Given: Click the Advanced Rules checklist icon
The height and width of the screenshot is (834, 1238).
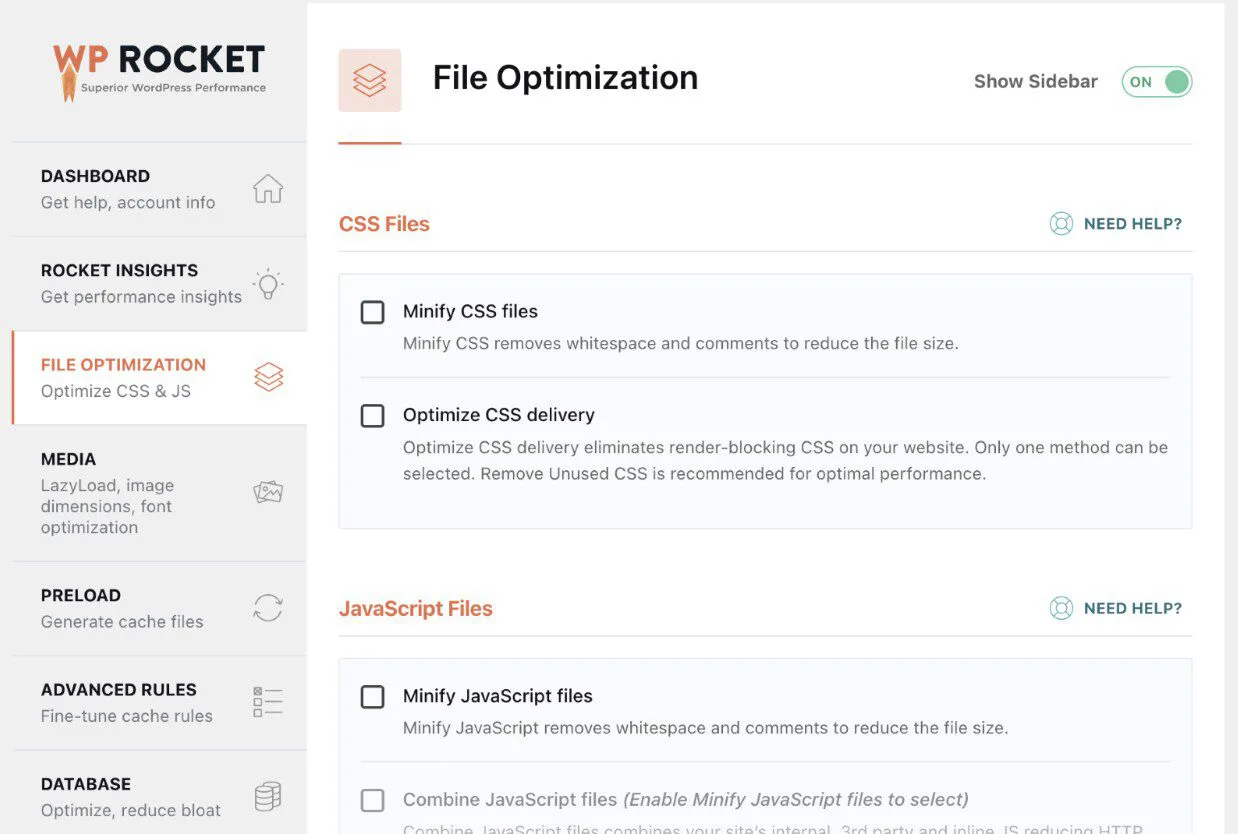Looking at the screenshot, I should pyautogui.click(x=268, y=702).
